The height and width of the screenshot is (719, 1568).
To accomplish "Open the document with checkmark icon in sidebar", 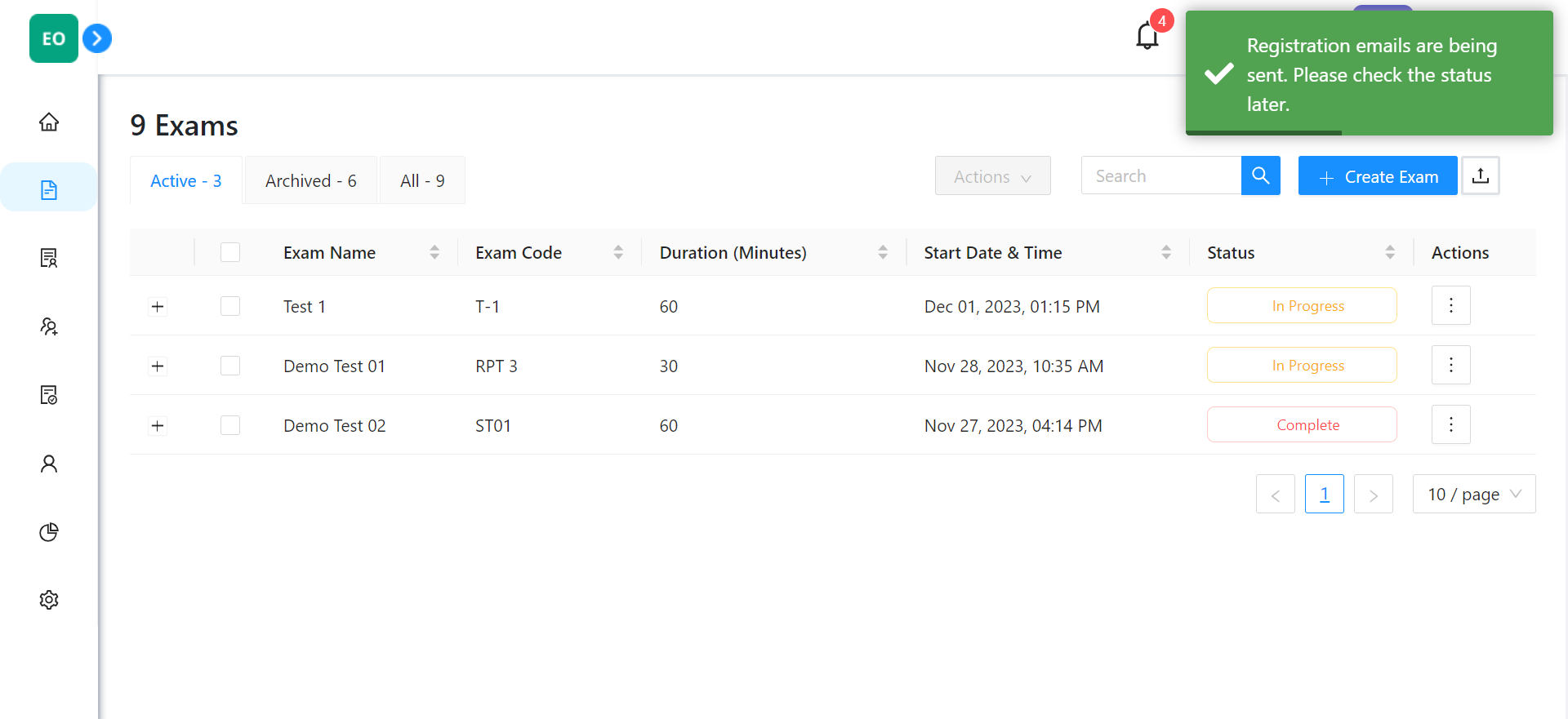I will click(49, 395).
